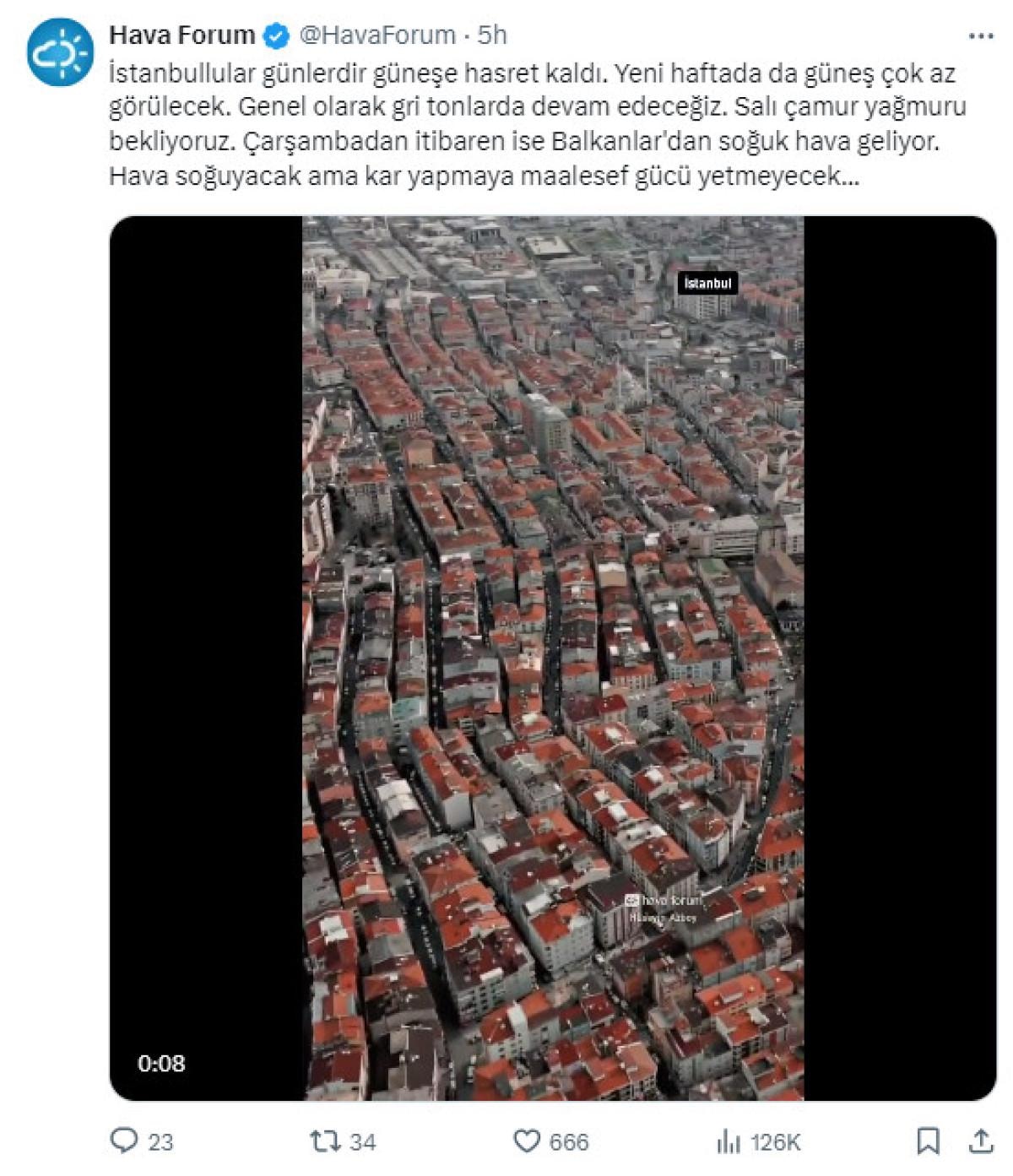Click the verified badge next to Hava Forum
The width and height of the screenshot is (1013, 1176).
[x=276, y=35]
